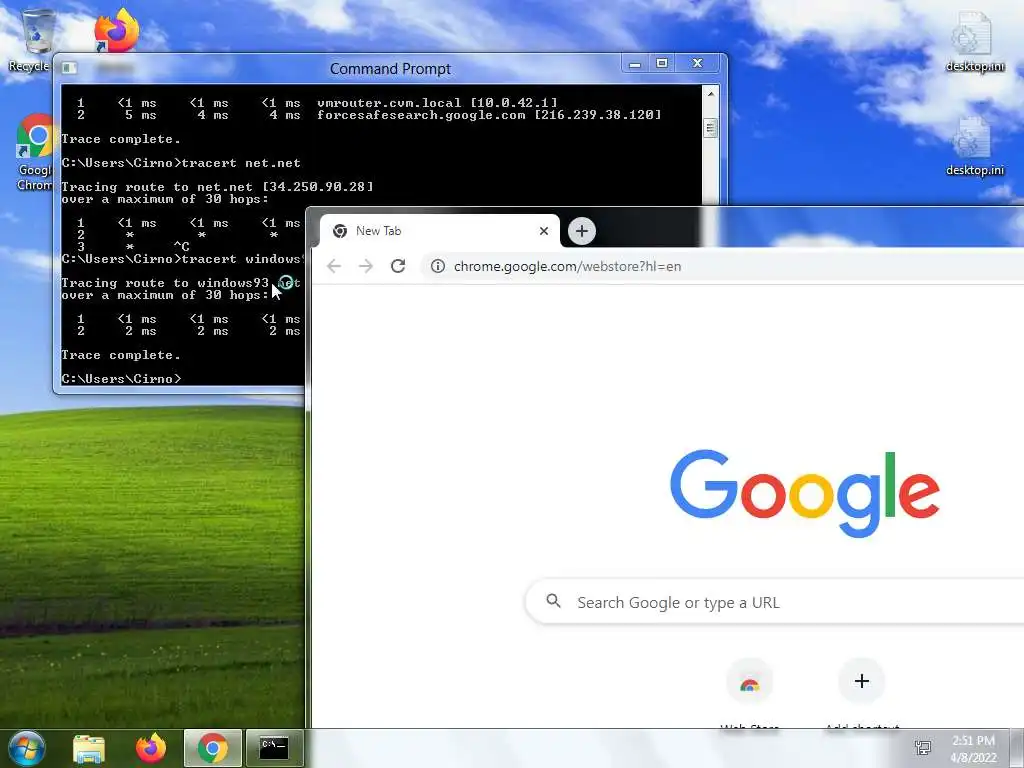Click Chrome's Back arrow
1024x768 pixels.
[334, 266]
